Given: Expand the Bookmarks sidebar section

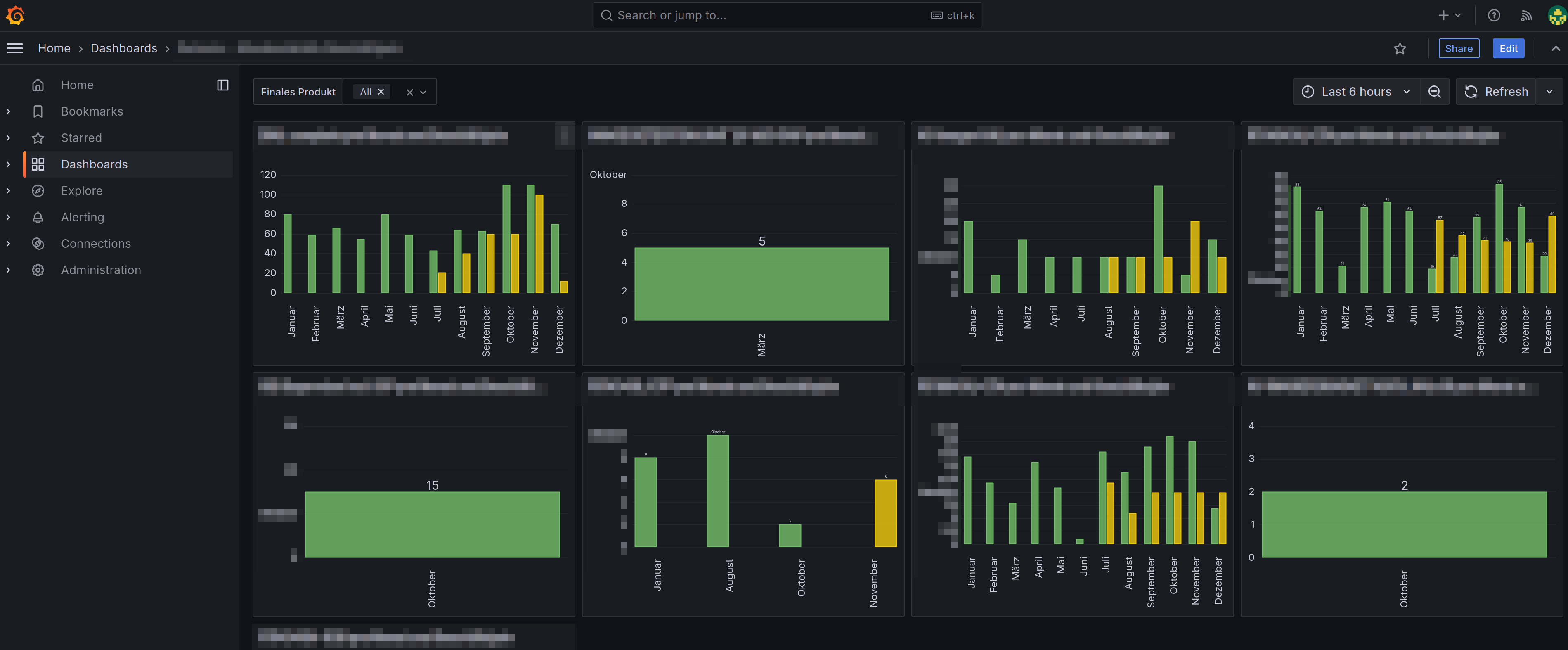Looking at the screenshot, I should 9,111.
